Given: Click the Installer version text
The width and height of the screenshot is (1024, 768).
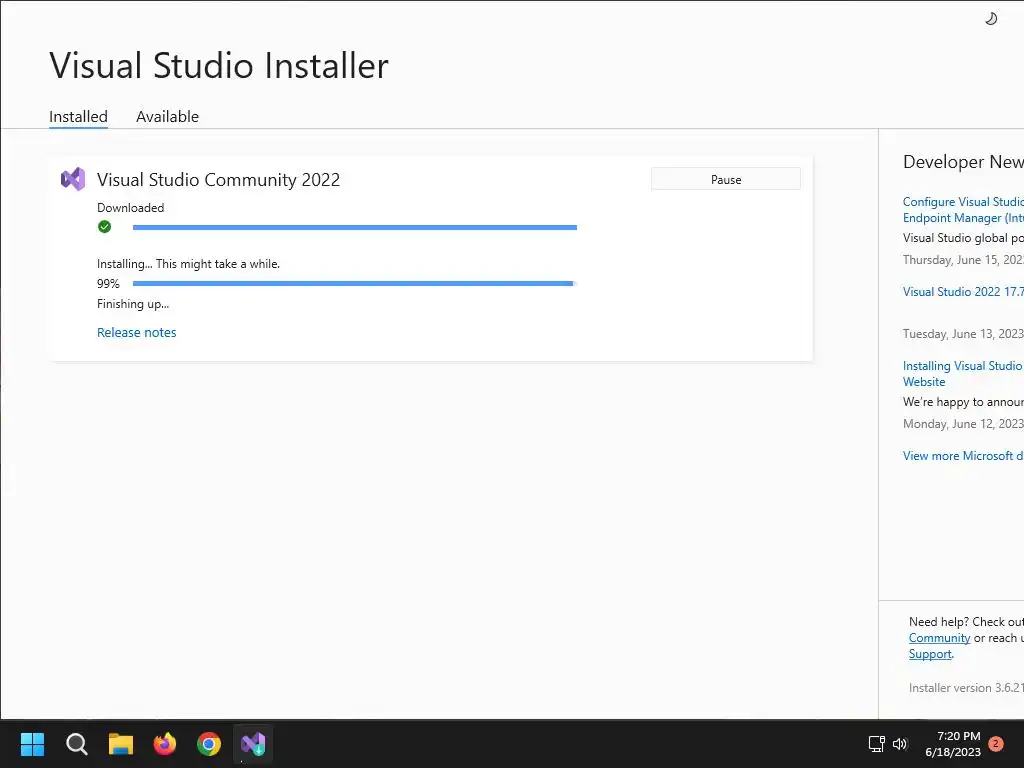Looking at the screenshot, I should point(966,688).
